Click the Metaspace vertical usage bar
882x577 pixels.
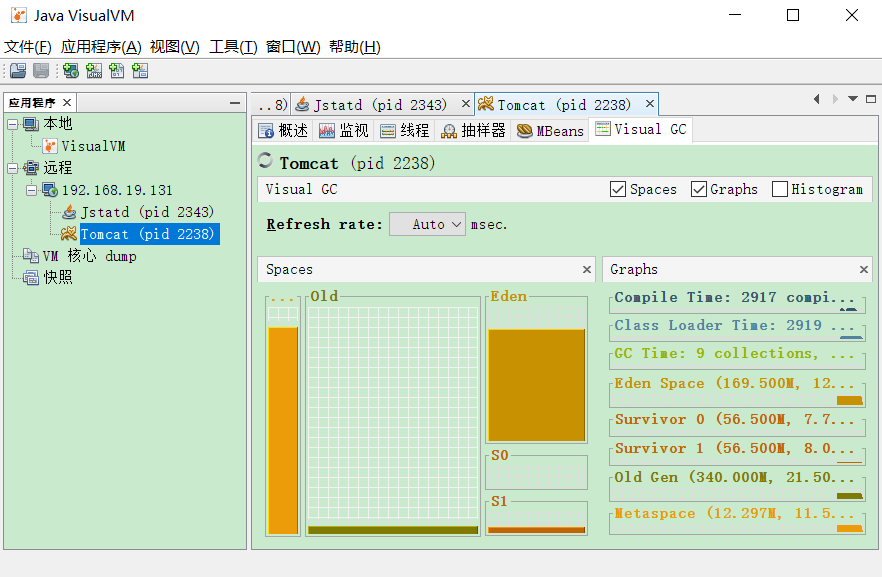click(283, 430)
